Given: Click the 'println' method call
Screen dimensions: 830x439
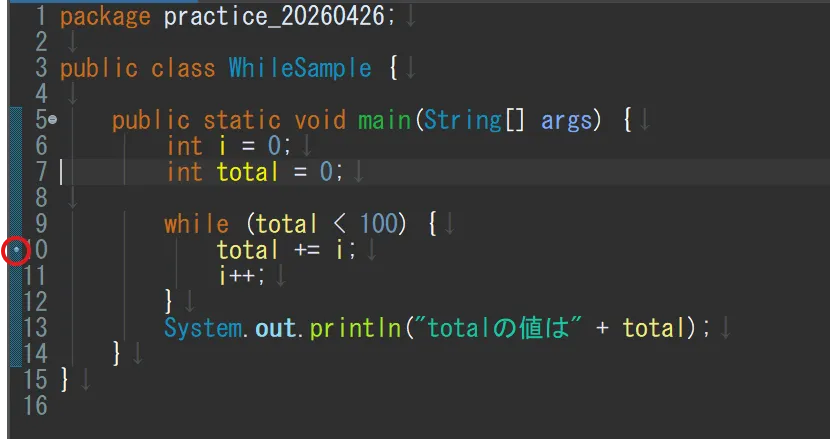Looking at the screenshot, I should click(355, 328).
